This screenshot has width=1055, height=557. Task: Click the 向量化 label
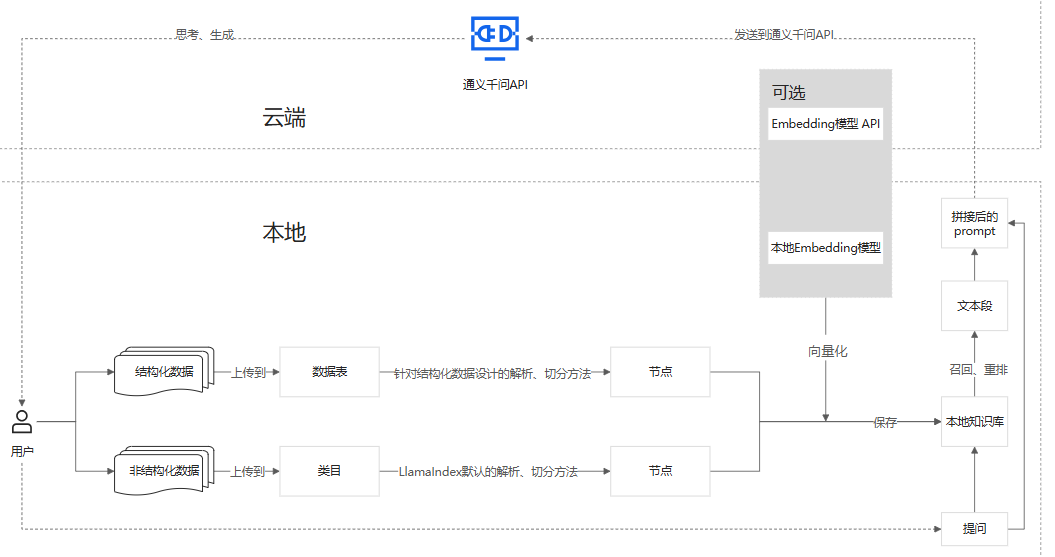pos(828,351)
